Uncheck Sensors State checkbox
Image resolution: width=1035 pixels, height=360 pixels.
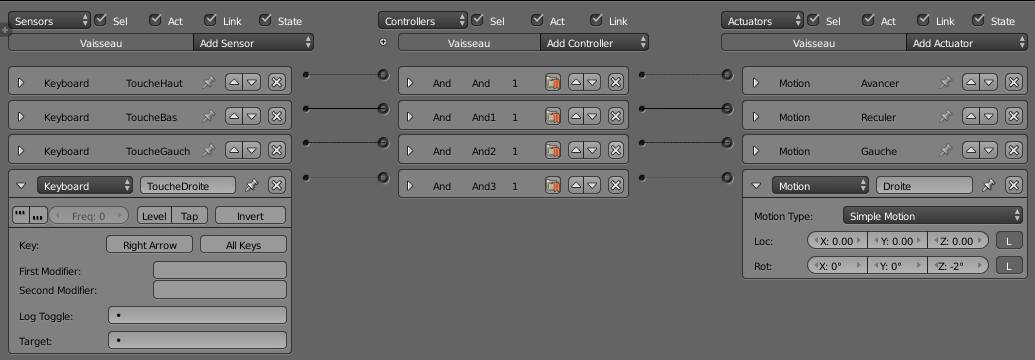tap(265, 20)
